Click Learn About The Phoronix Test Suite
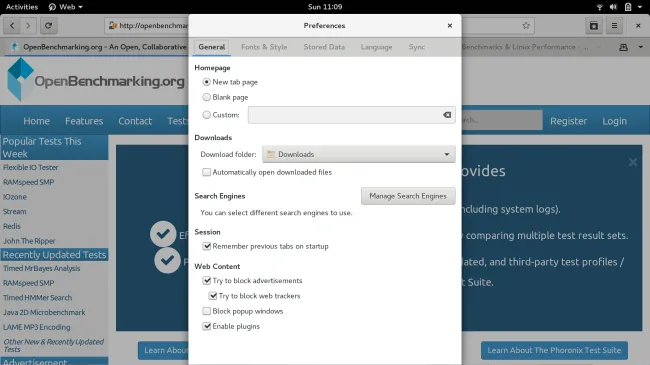 coord(554,350)
